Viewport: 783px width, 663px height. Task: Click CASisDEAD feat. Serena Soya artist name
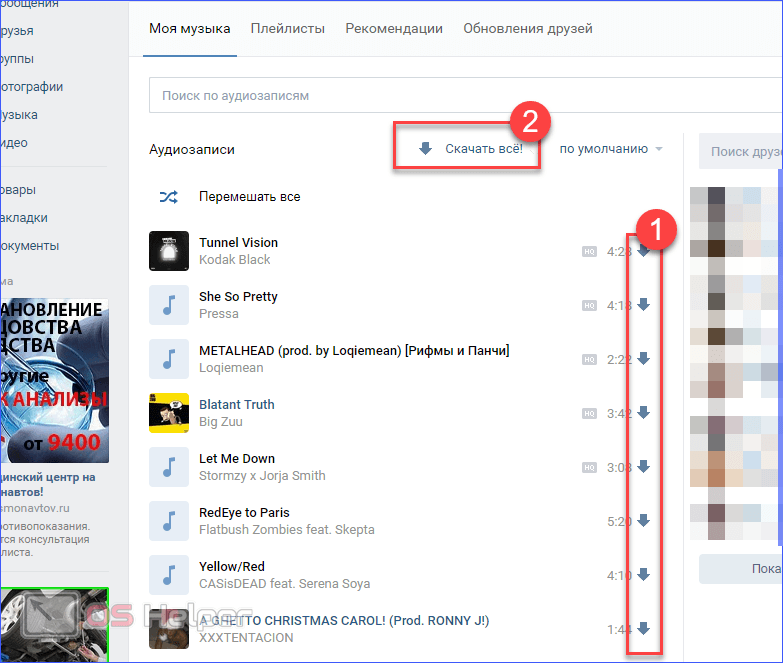285,584
